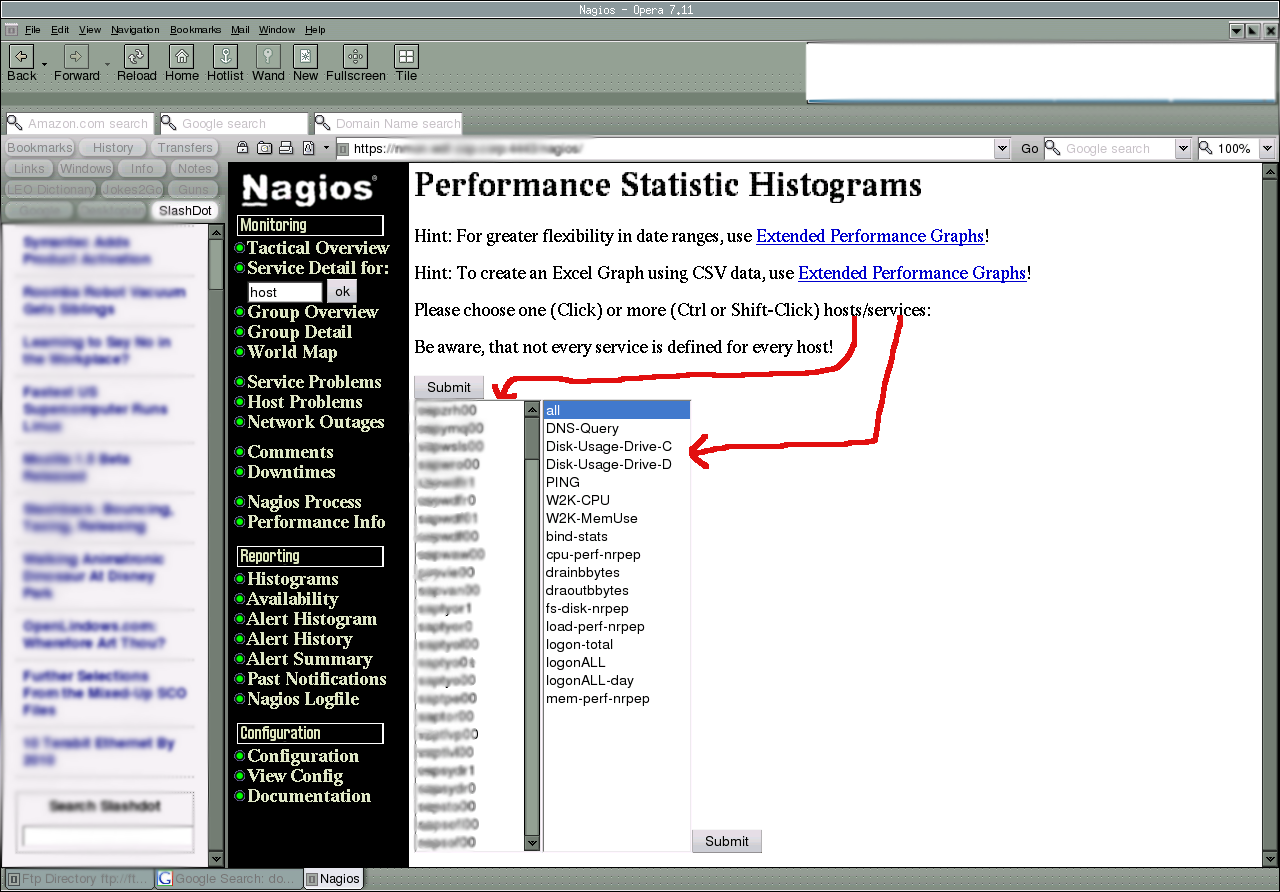Click the page icon inside the URL field

[343, 149]
